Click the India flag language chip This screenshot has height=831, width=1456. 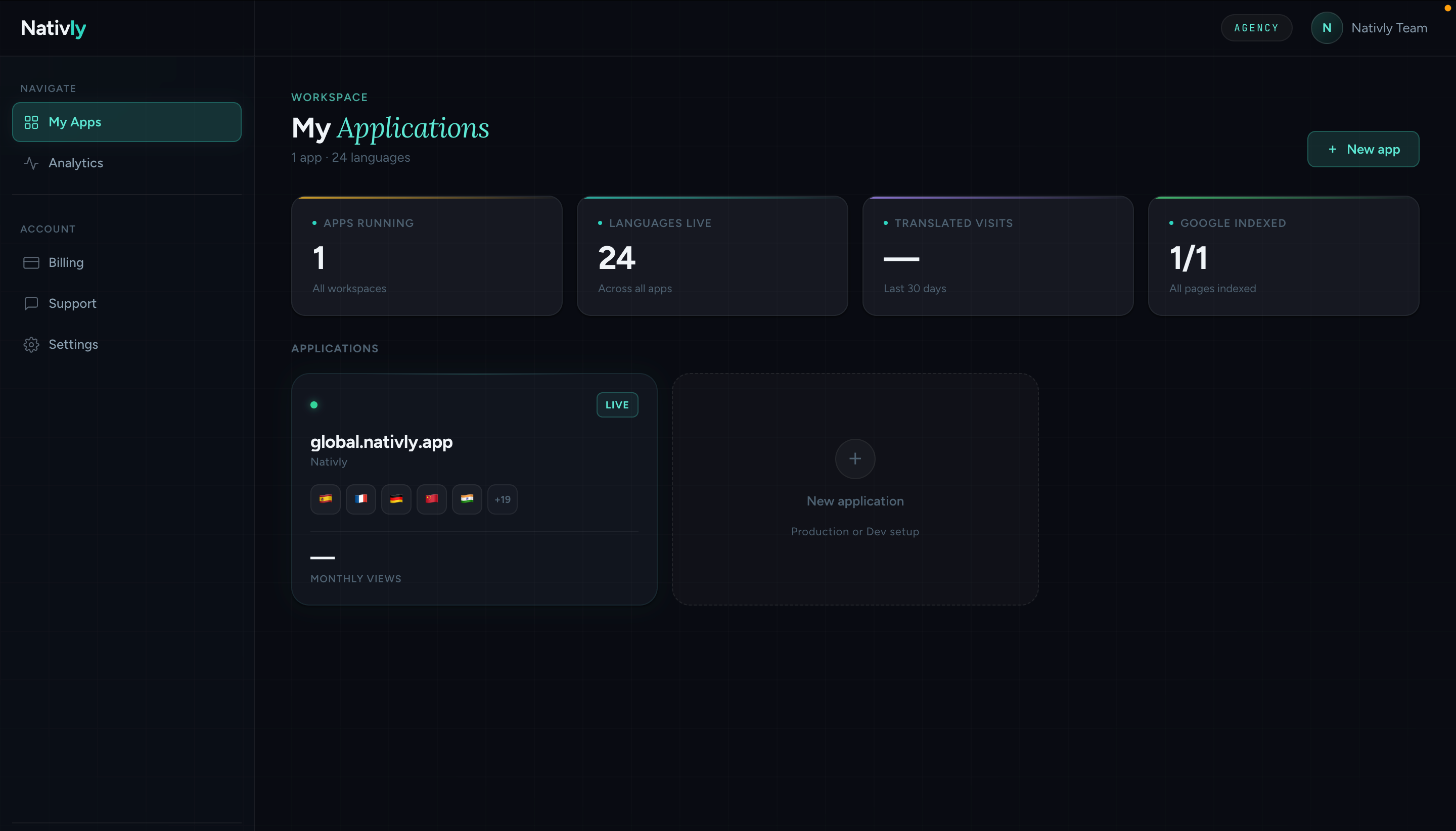(x=467, y=499)
